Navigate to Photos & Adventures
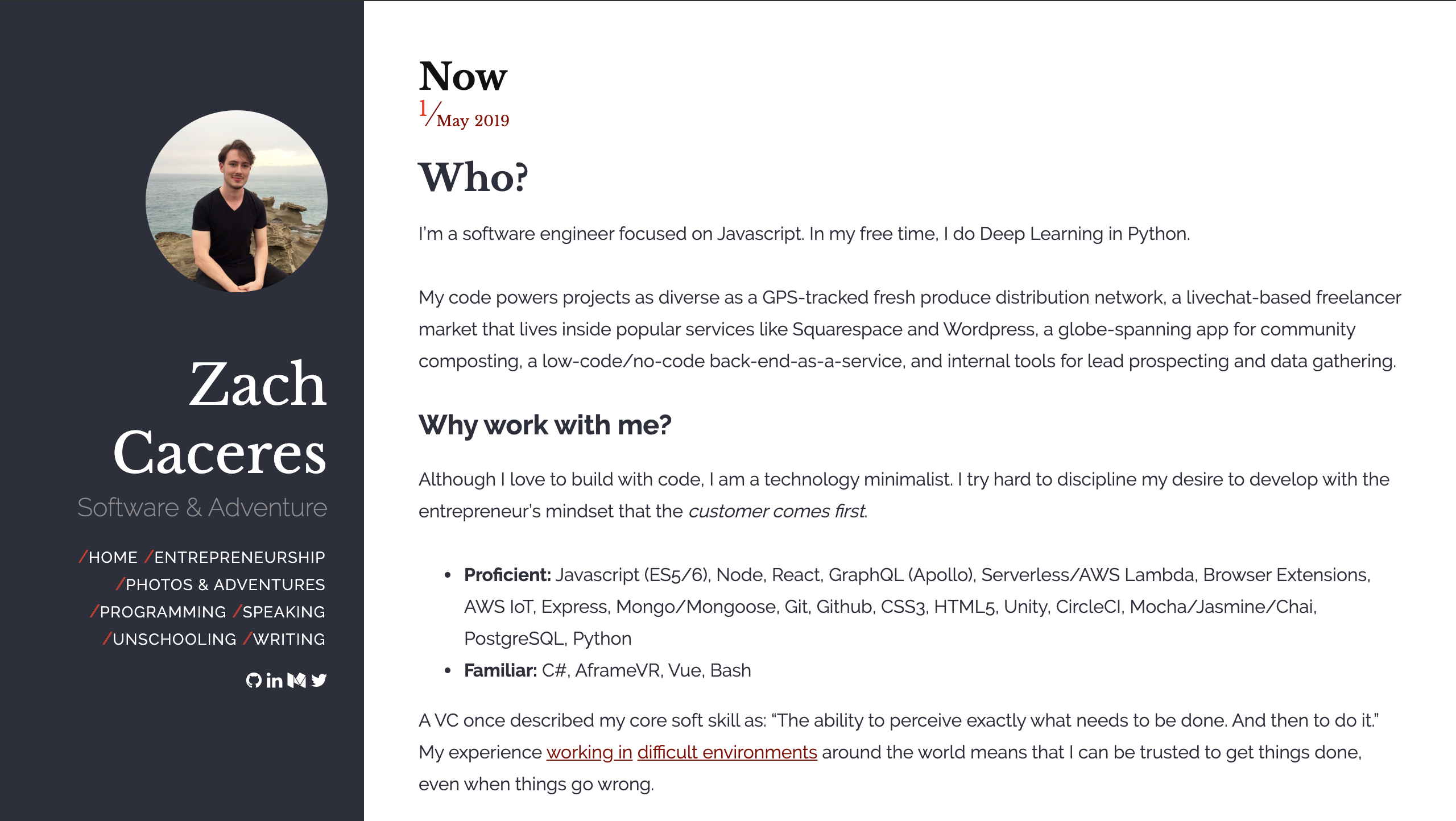This screenshot has width=1456, height=821. tap(225, 584)
